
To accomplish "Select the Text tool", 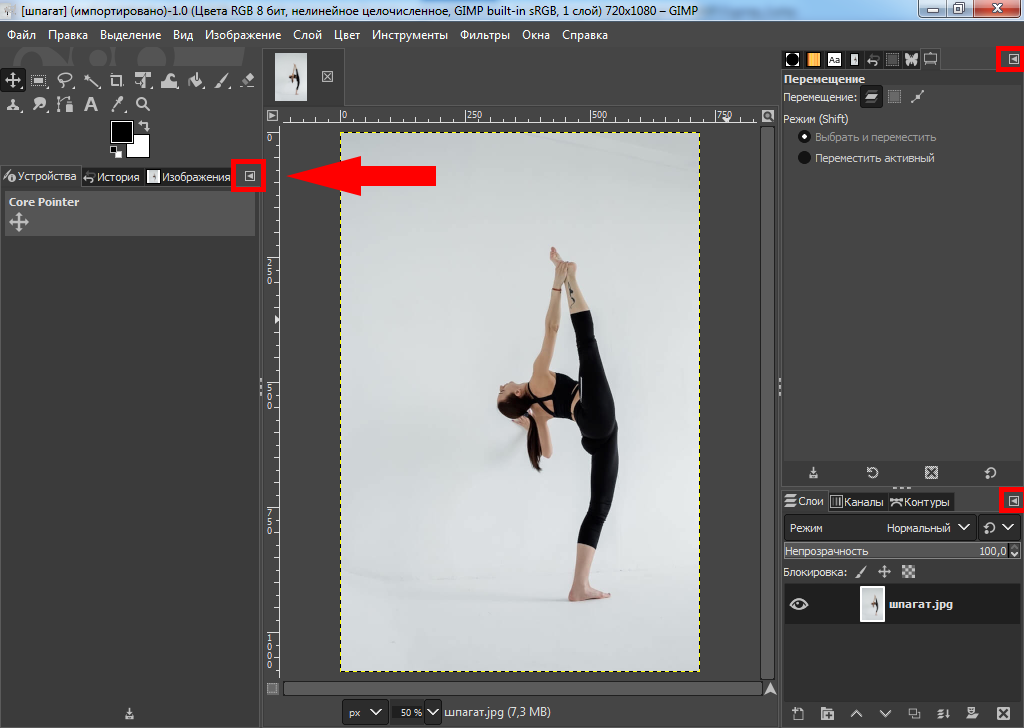I will click(91, 104).
